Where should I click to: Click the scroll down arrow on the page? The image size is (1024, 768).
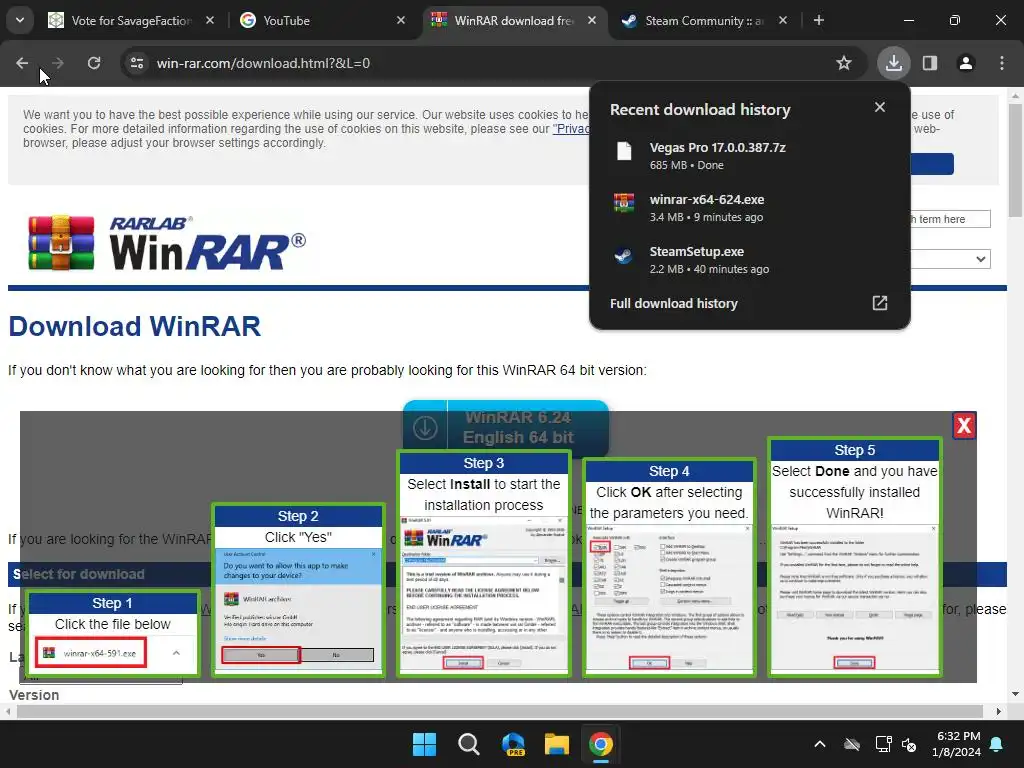click(x=1015, y=694)
